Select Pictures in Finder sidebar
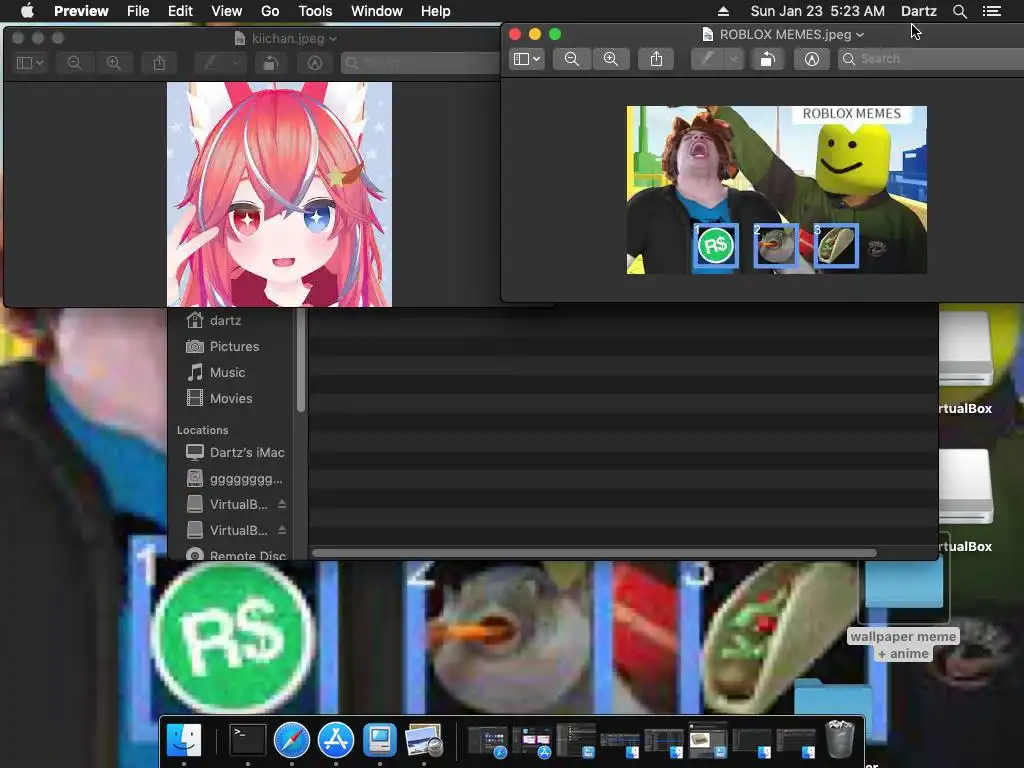 (x=234, y=347)
